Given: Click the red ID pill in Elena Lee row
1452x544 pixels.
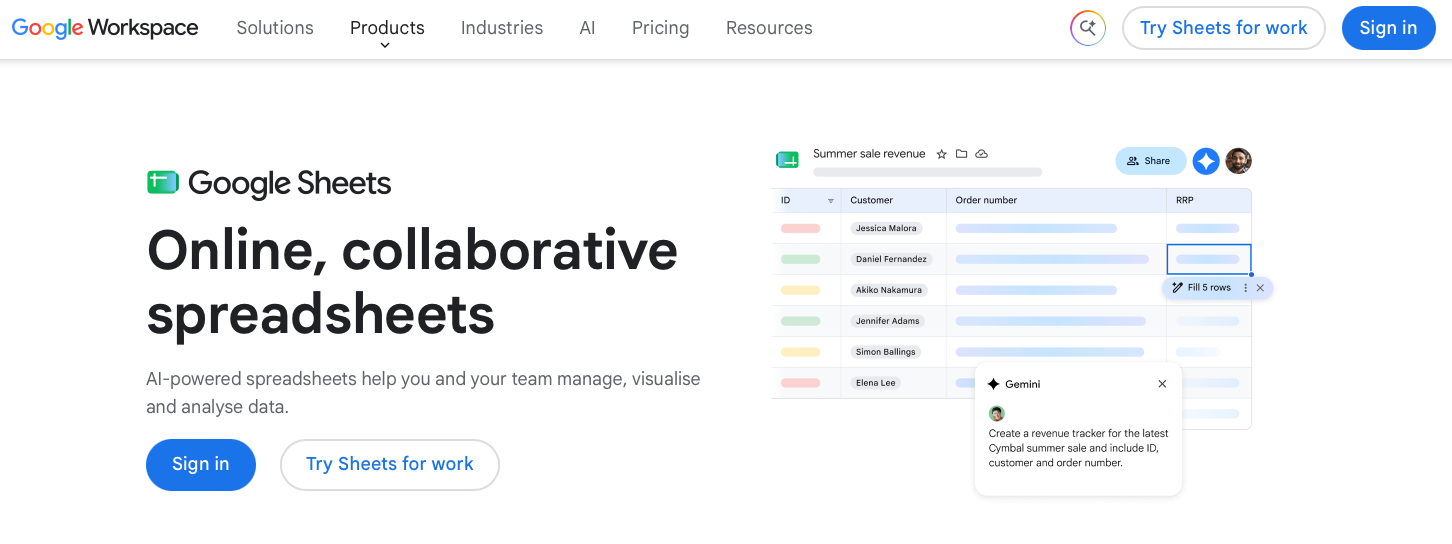Looking at the screenshot, I should click(x=800, y=383).
